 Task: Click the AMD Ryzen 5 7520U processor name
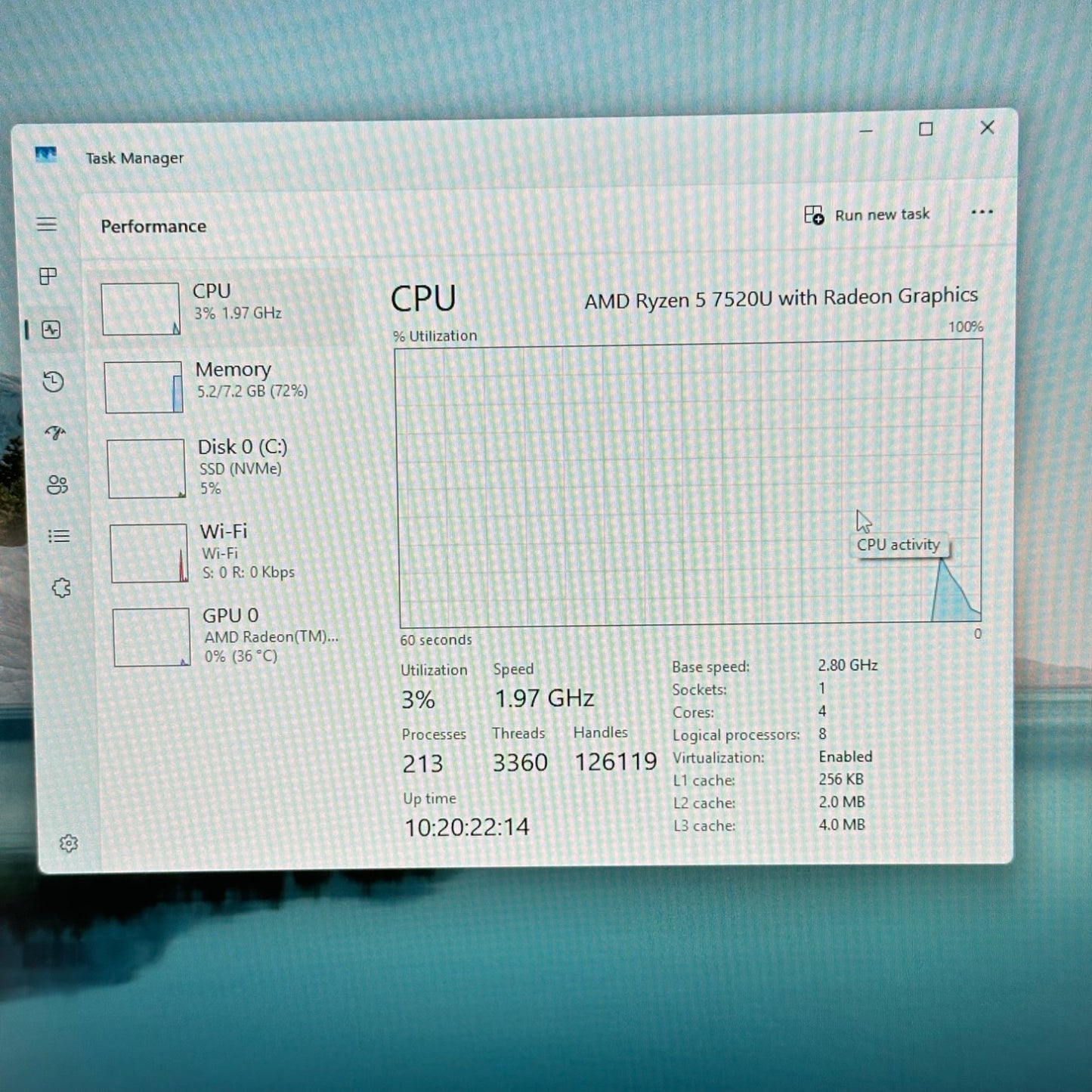781,298
